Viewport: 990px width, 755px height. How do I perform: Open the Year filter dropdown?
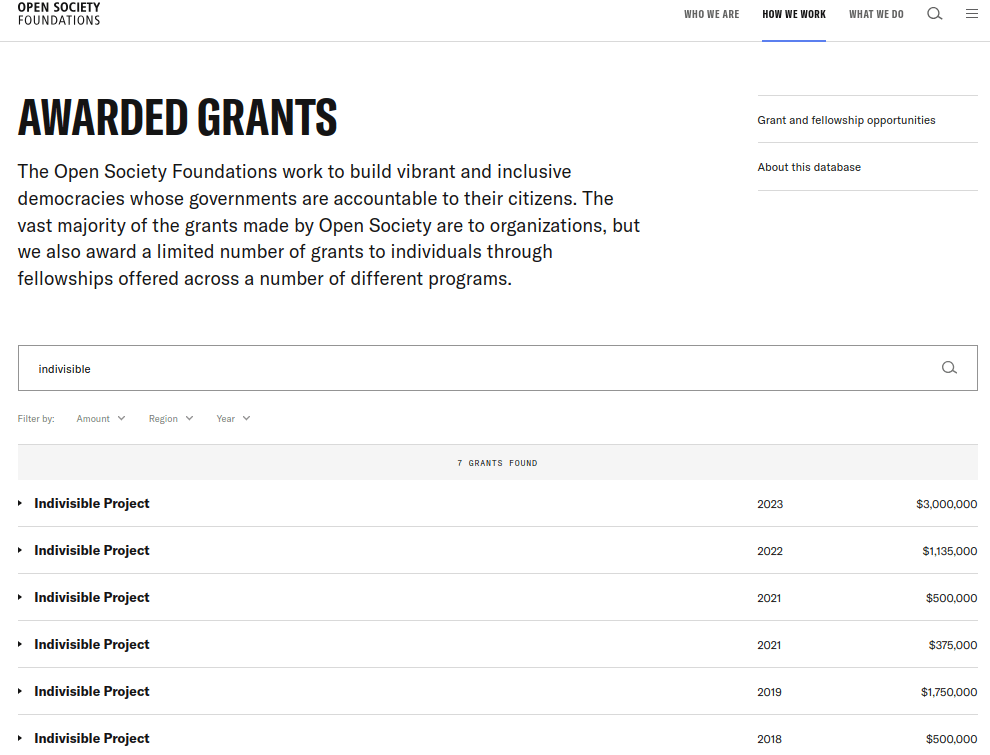[x=234, y=419]
